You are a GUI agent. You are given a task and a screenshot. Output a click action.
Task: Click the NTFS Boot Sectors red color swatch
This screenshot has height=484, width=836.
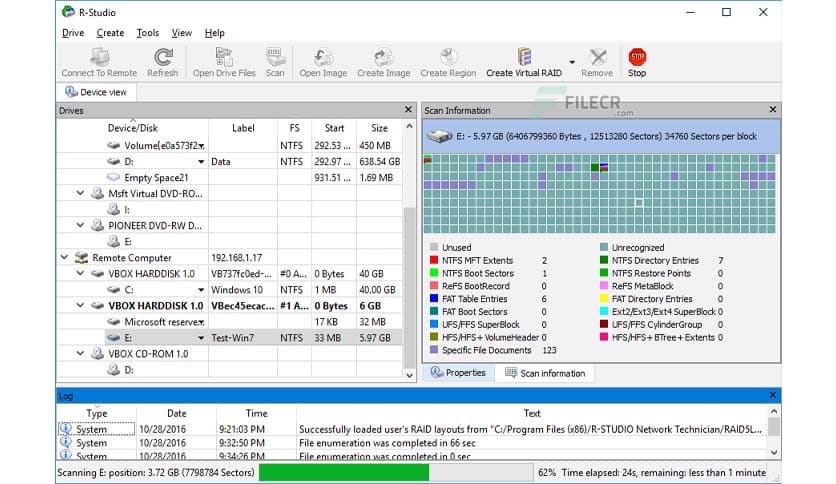[433, 273]
